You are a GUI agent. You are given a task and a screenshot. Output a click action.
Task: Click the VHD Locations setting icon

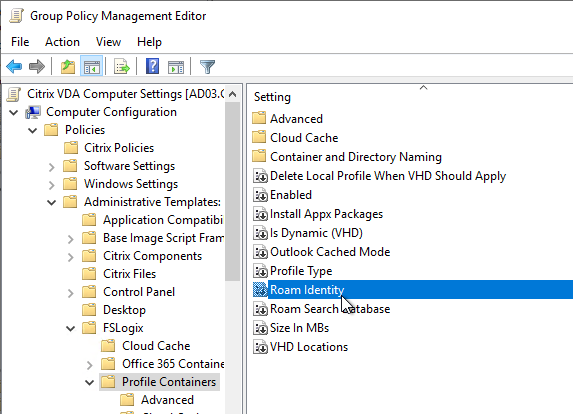tap(260, 347)
